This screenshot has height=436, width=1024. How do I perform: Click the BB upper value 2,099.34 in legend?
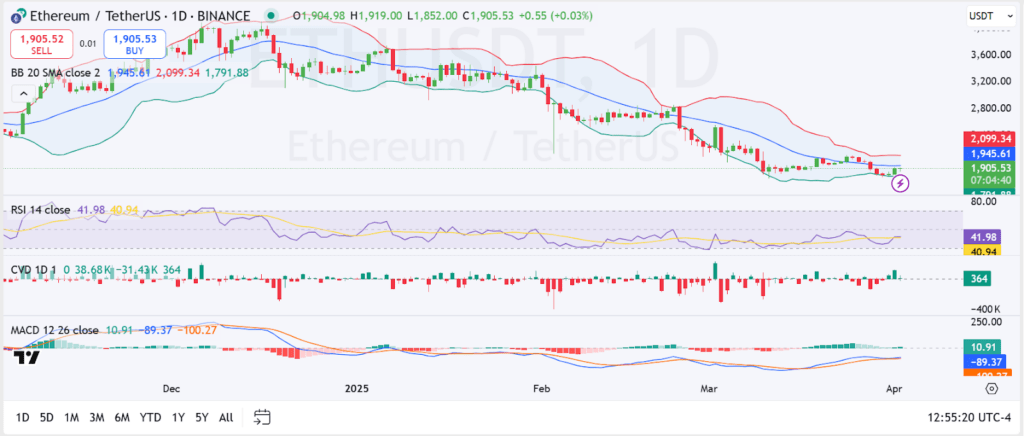pos(178,73)
